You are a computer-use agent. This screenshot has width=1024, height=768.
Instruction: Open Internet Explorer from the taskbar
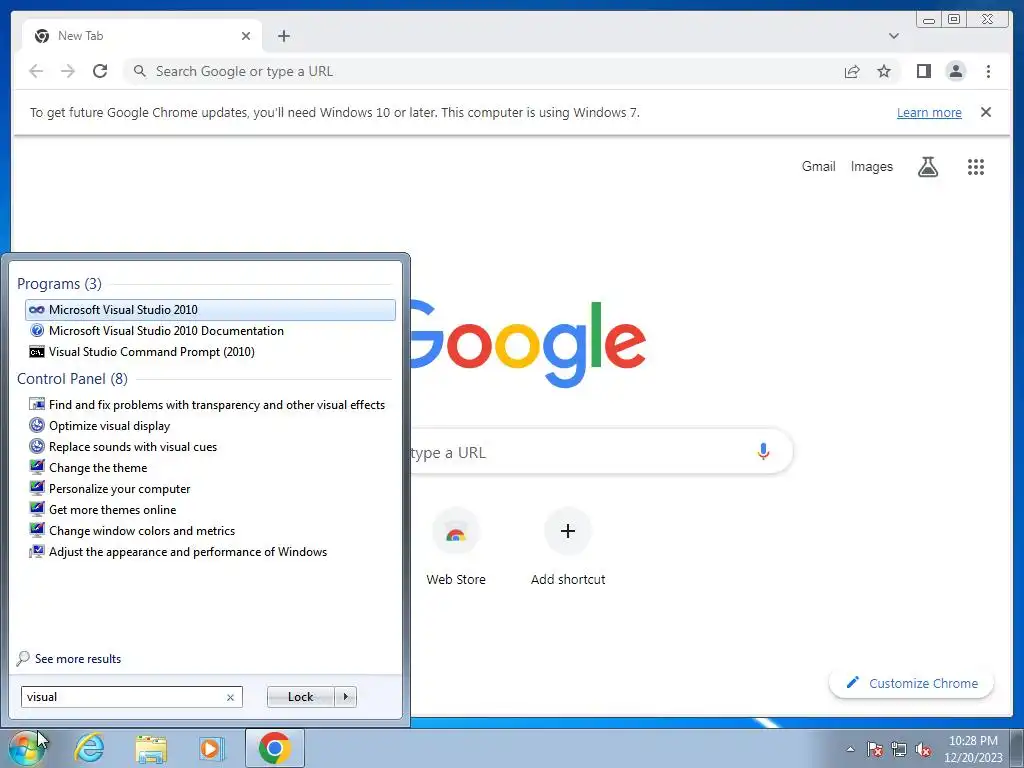tap(89, 748)
